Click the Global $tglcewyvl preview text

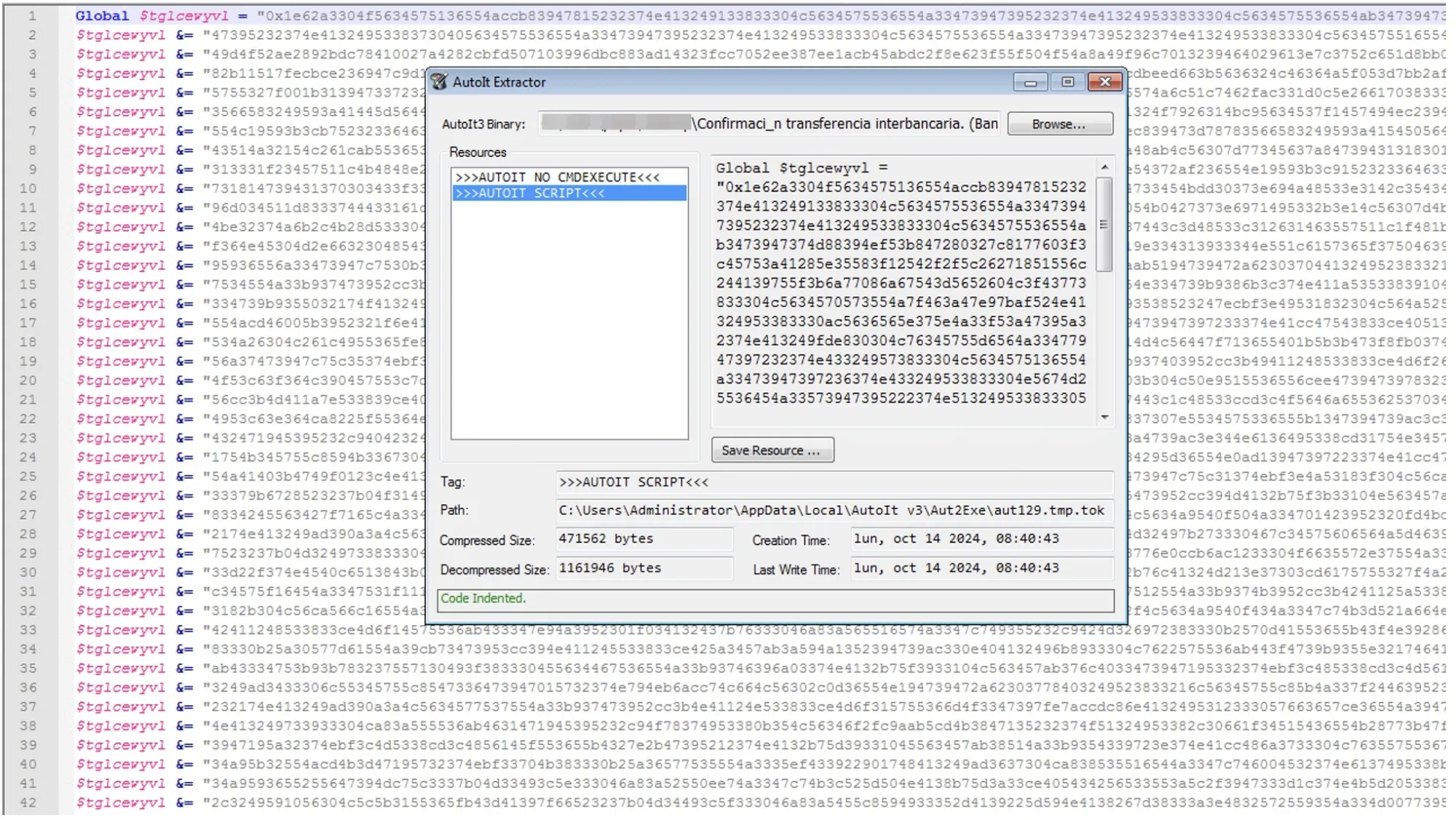[802, 168]
